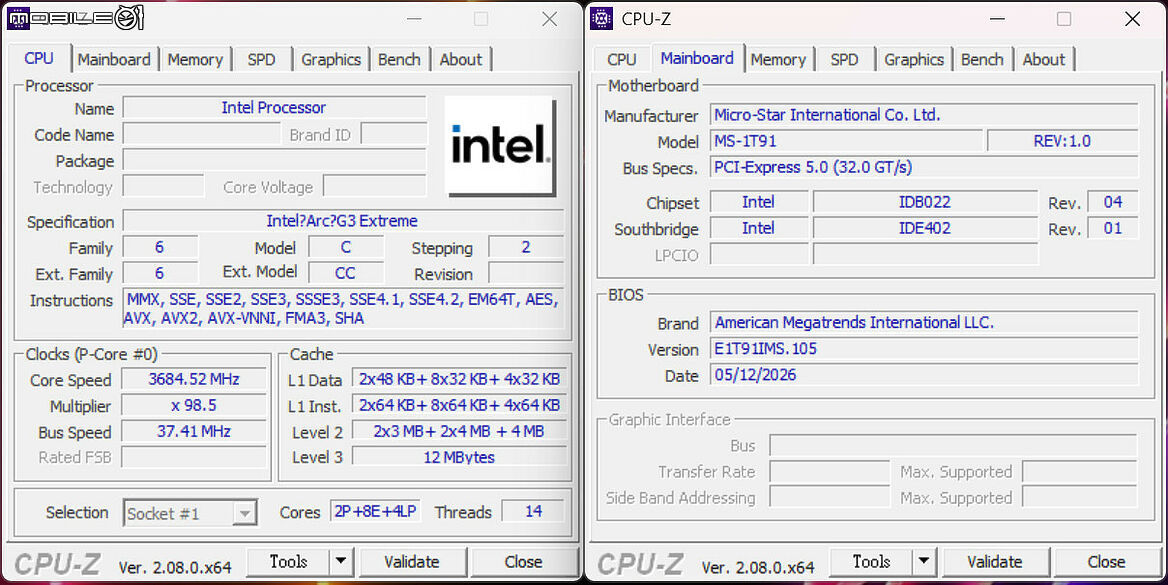This screenshot has width=1168, height=585.
Task: Click Validate button in left CPU-Z window
Action: (412, 561)
